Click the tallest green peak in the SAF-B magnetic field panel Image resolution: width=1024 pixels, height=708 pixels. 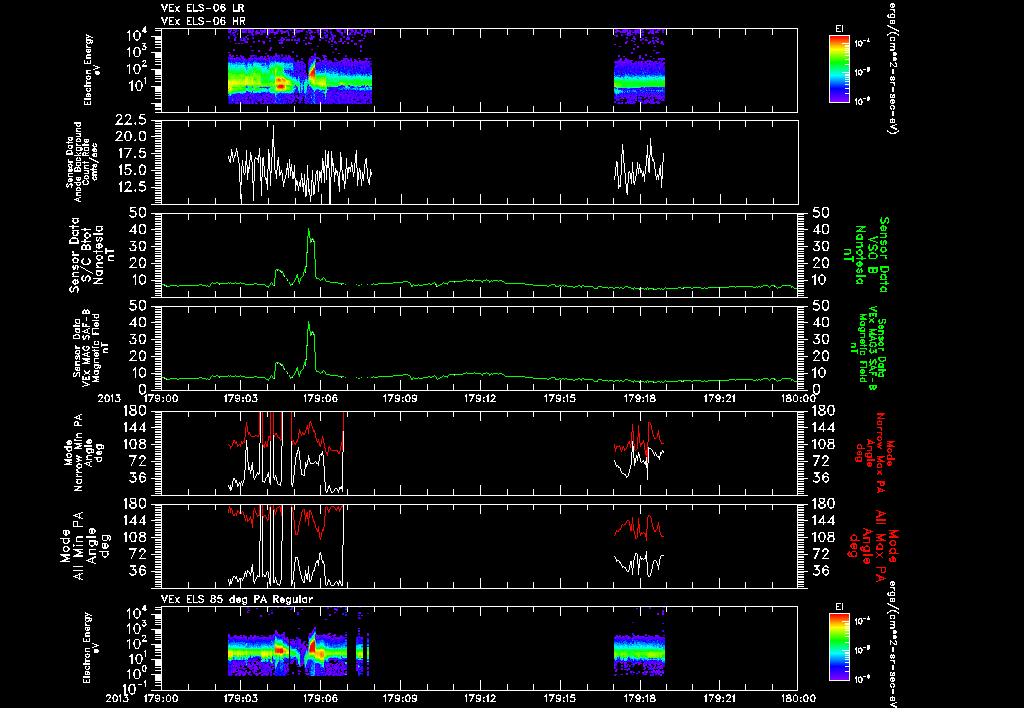309,323
